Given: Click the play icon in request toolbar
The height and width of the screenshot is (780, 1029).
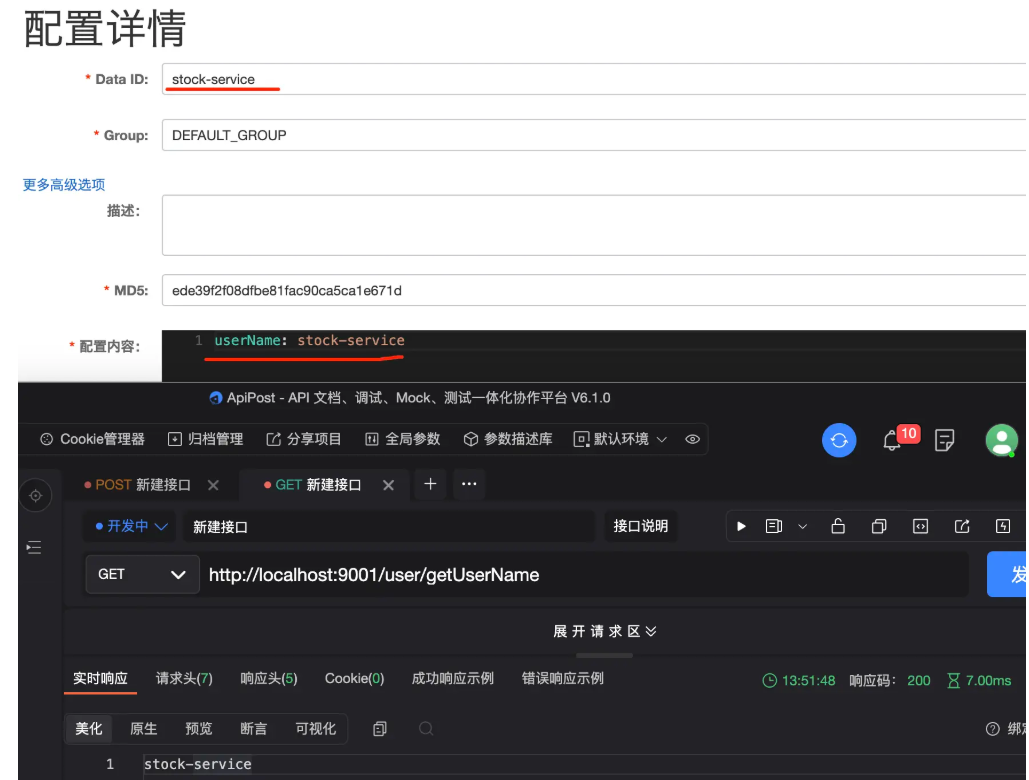Looking at the screenshot, I should click(x=741, y=526).
